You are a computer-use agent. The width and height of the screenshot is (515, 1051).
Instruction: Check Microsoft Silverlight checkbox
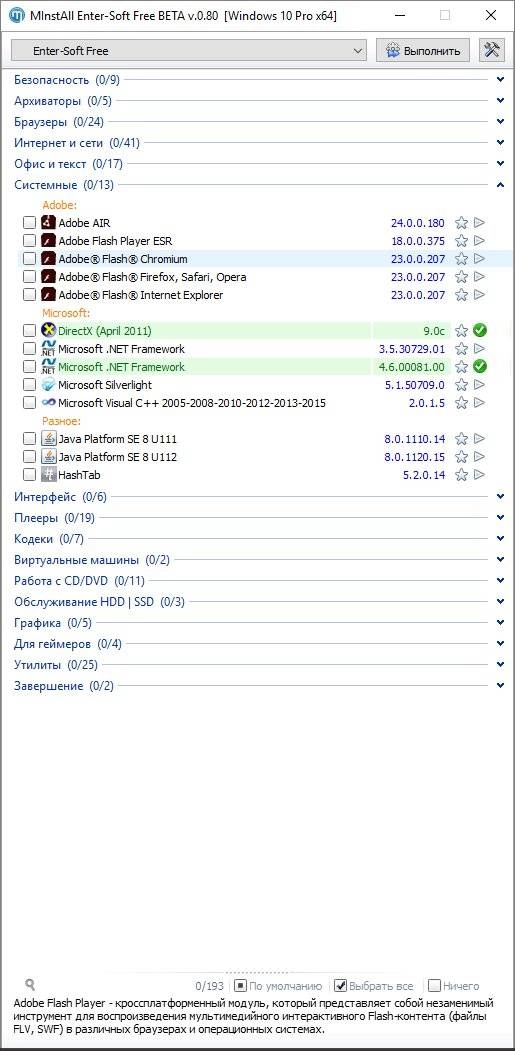[30, 385]
